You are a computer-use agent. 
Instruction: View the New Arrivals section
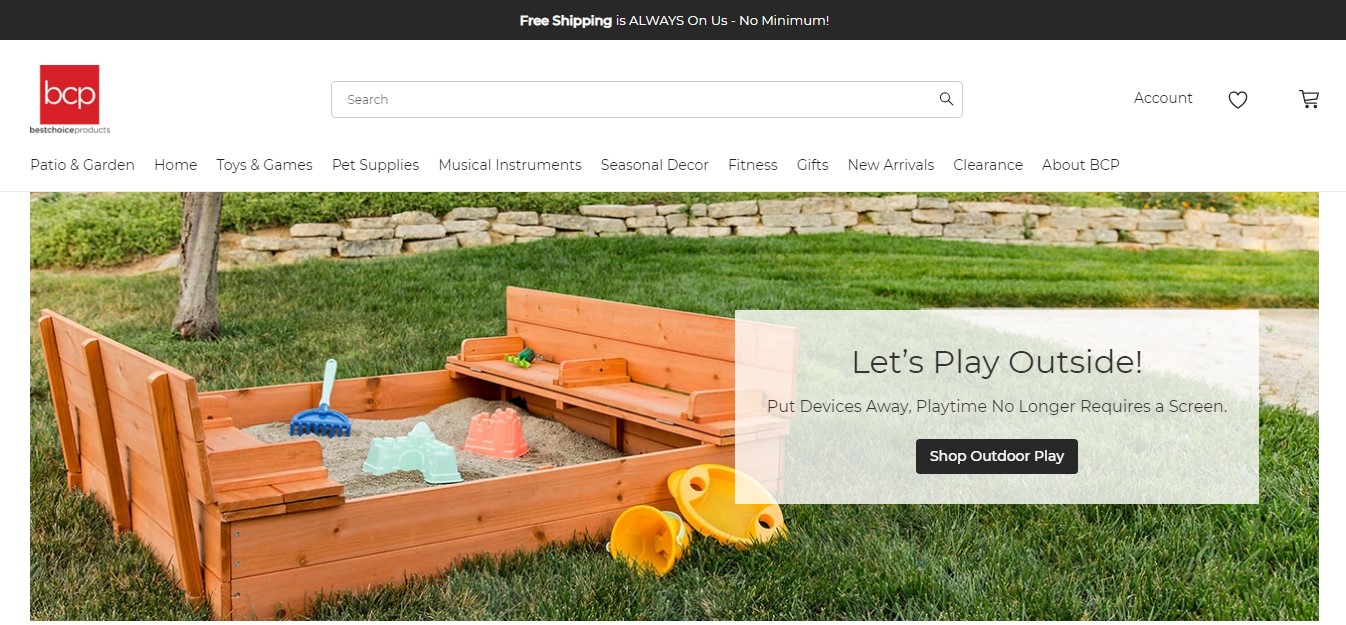pos(891,165)
